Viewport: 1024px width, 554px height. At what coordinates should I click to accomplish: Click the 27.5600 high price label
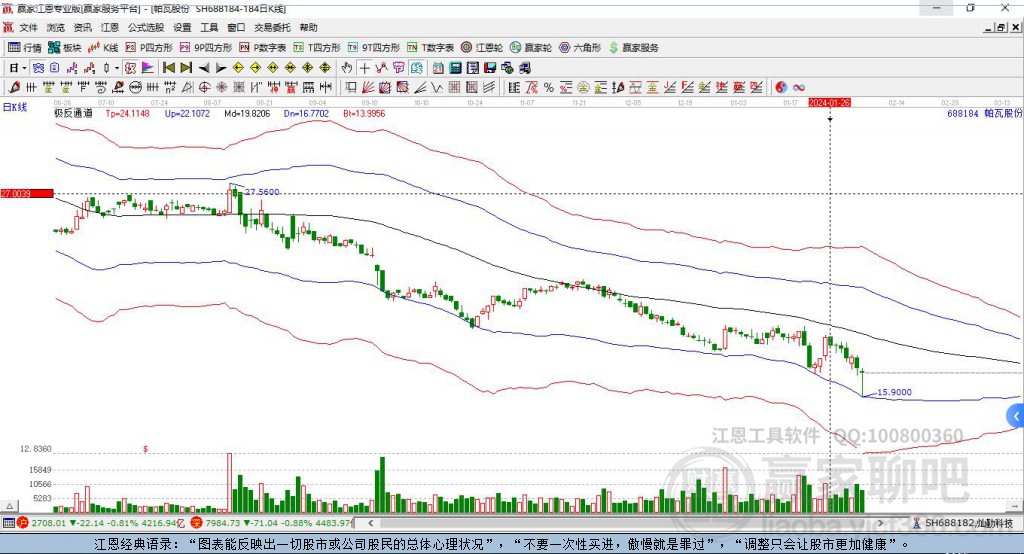point(262,191)
